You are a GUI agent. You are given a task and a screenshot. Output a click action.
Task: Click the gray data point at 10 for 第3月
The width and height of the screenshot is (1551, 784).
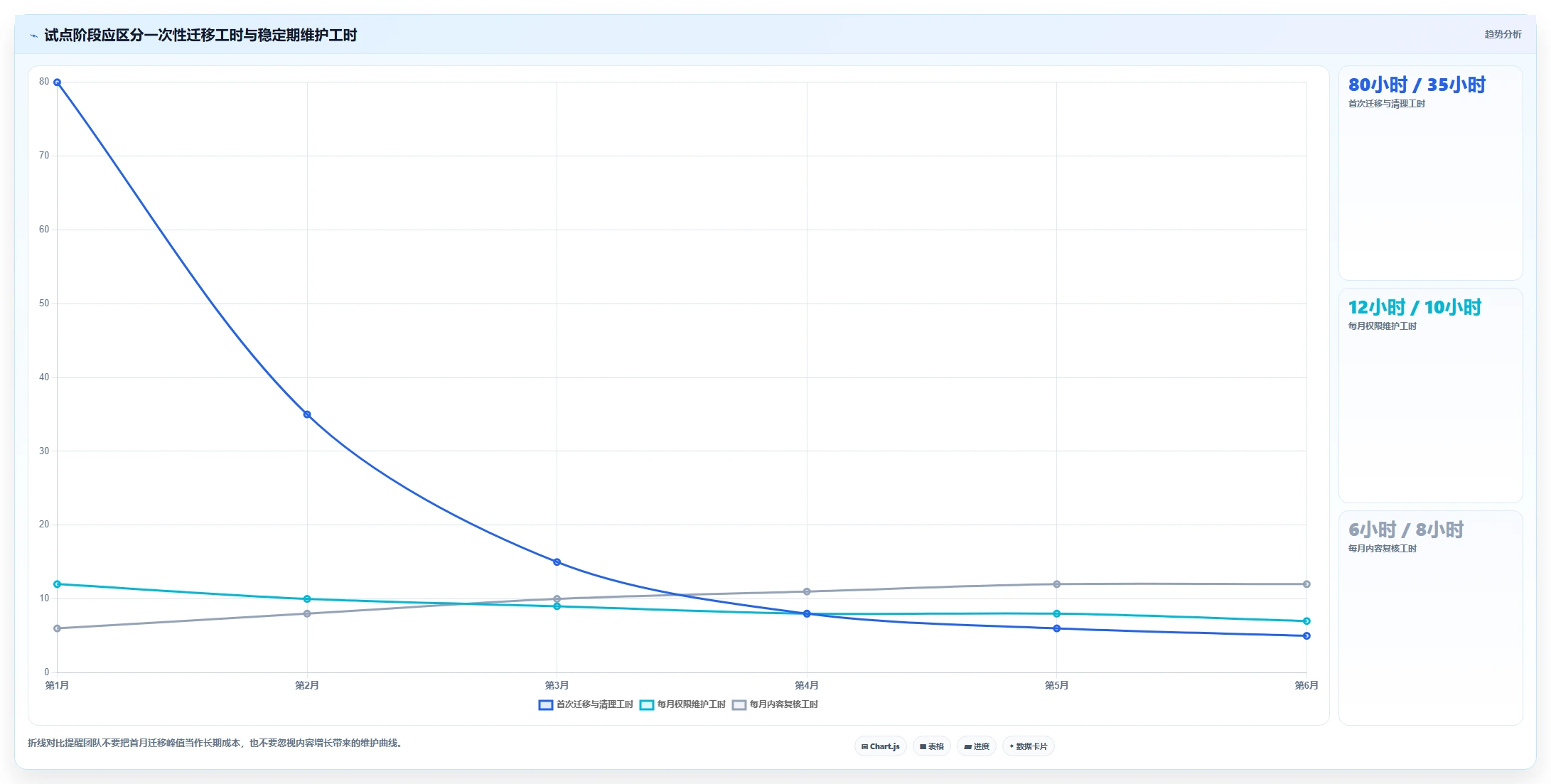[x=557, y=599]
